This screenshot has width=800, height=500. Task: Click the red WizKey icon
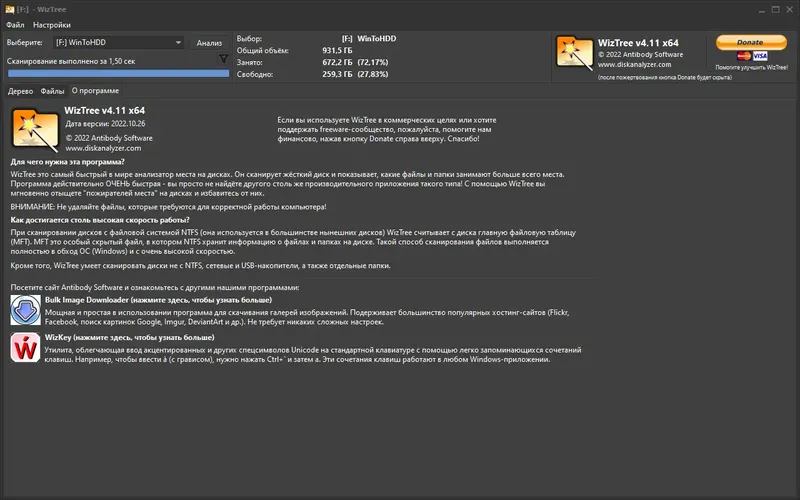(x=26, y=347)
